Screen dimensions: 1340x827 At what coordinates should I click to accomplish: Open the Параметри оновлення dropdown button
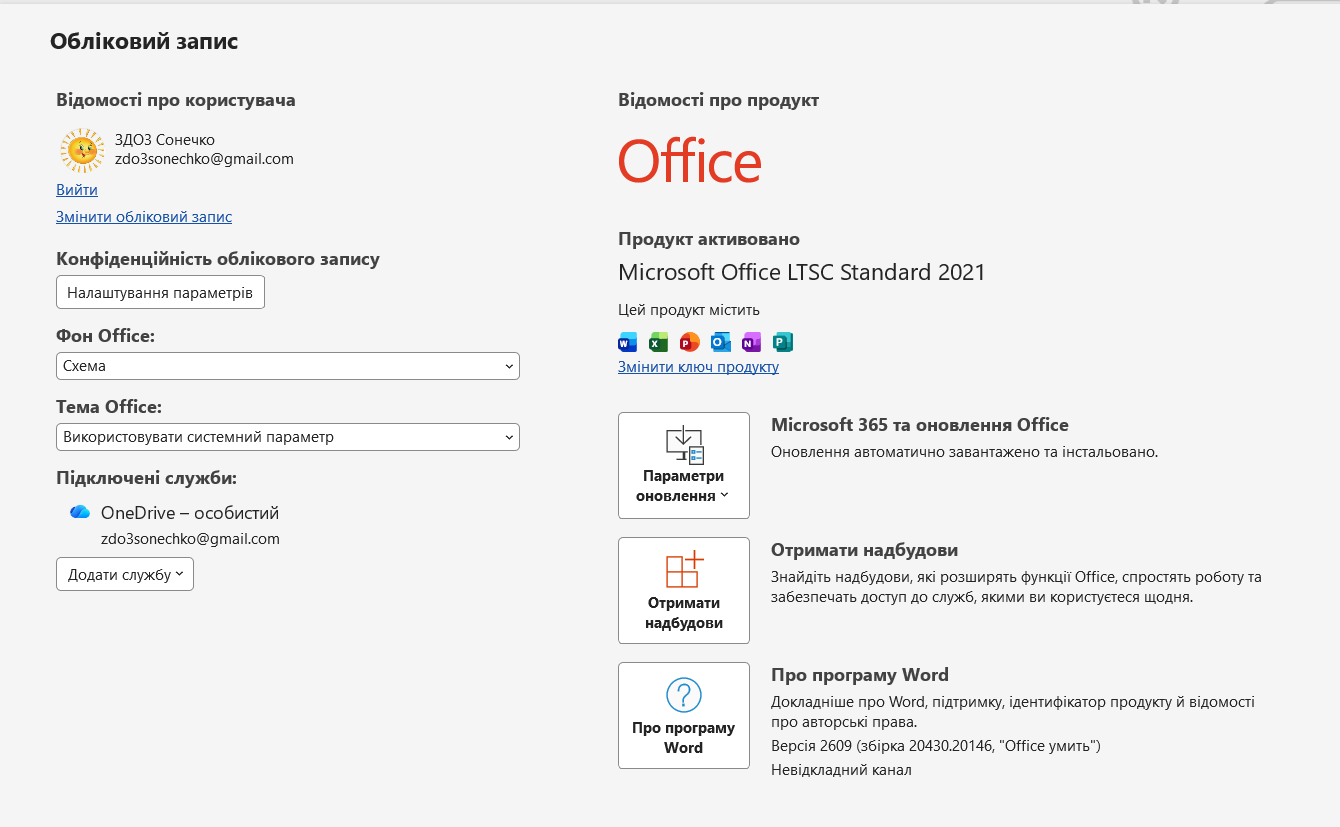(684, 465)
